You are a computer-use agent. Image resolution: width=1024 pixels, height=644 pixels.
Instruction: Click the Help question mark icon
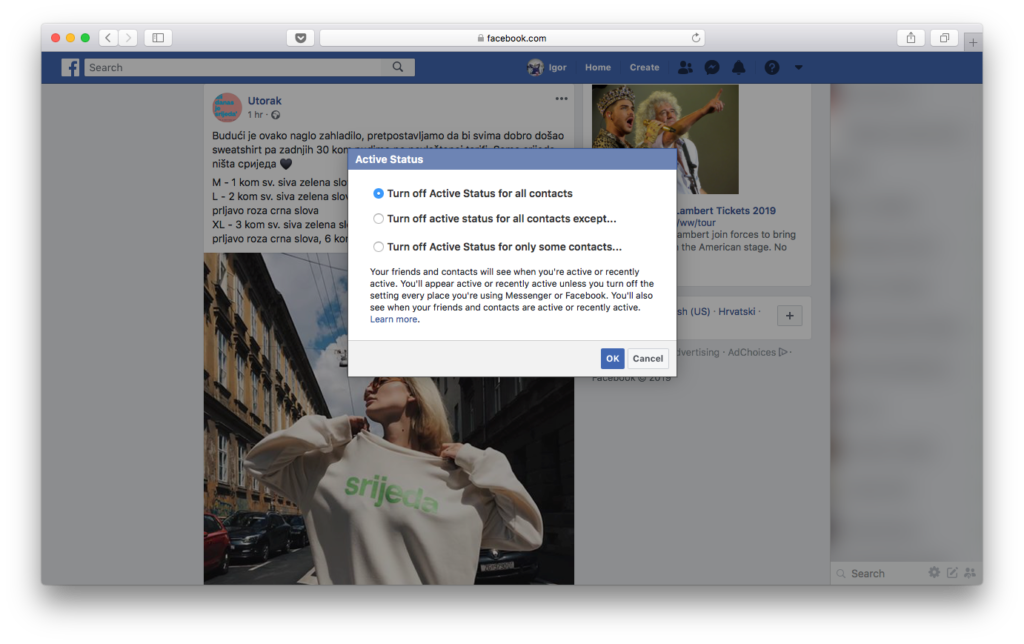pos(772,67)
